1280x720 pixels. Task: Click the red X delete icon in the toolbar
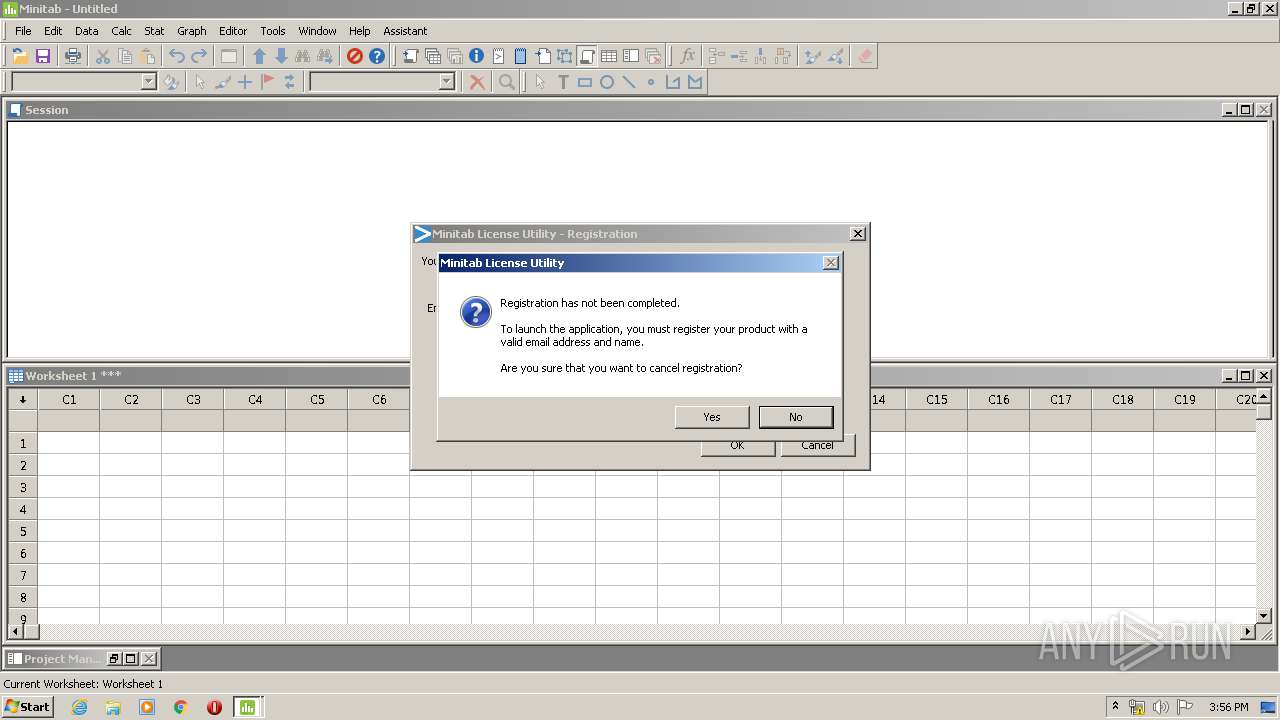(477, 82)
